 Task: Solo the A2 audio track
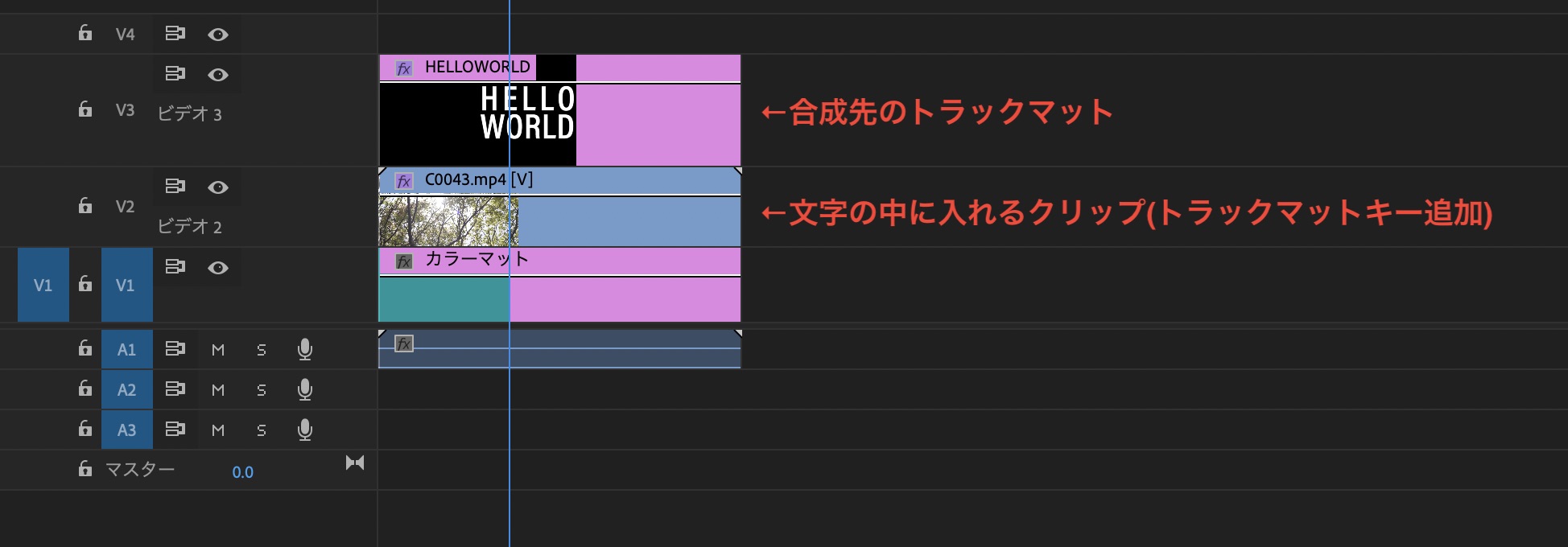(x=262, y=390)
